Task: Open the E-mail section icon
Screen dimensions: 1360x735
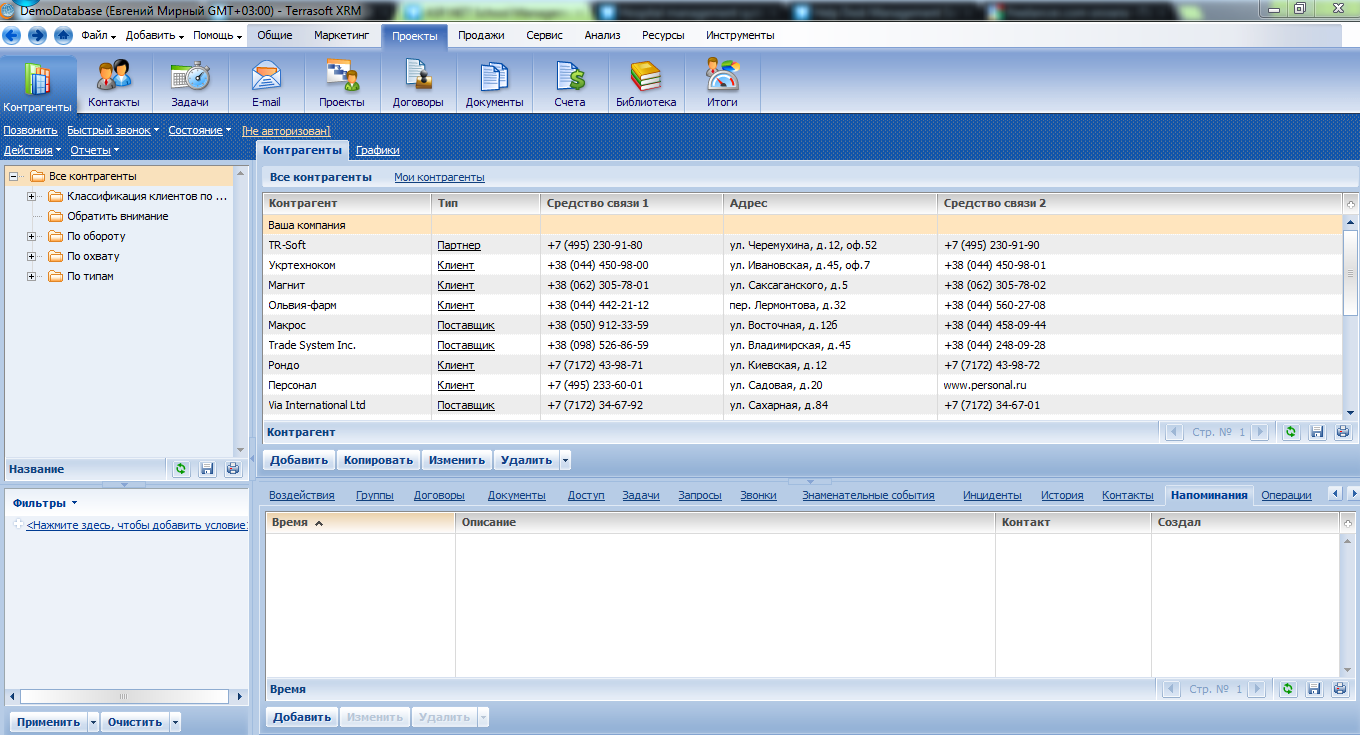Action: (266, 82)
